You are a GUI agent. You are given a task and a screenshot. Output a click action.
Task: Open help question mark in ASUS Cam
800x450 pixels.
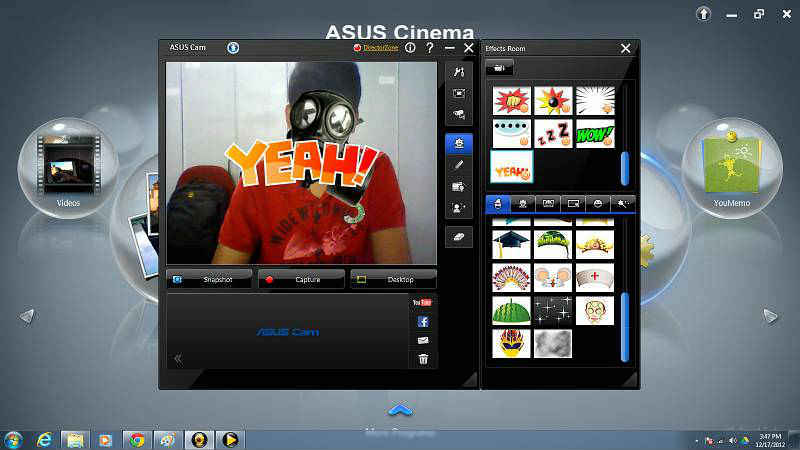[430, 47]
